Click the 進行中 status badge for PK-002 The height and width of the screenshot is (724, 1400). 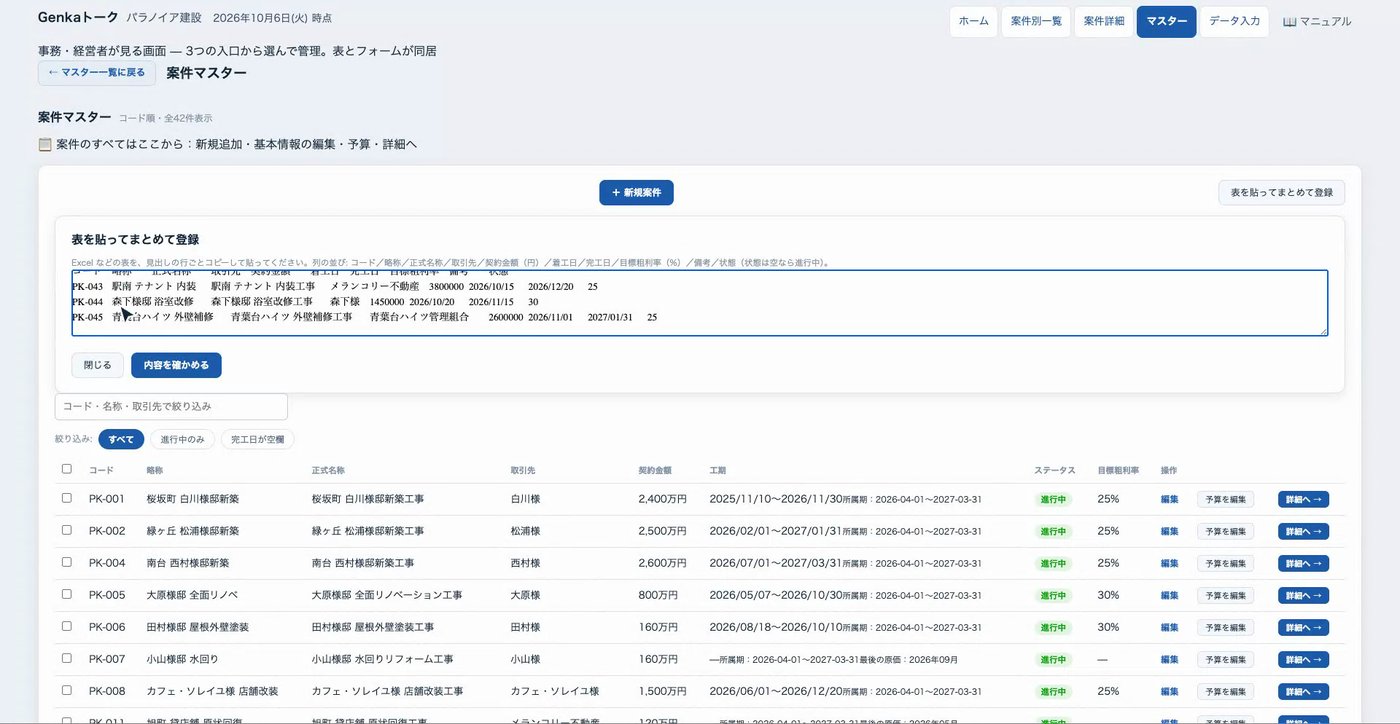pos(1053,531)
